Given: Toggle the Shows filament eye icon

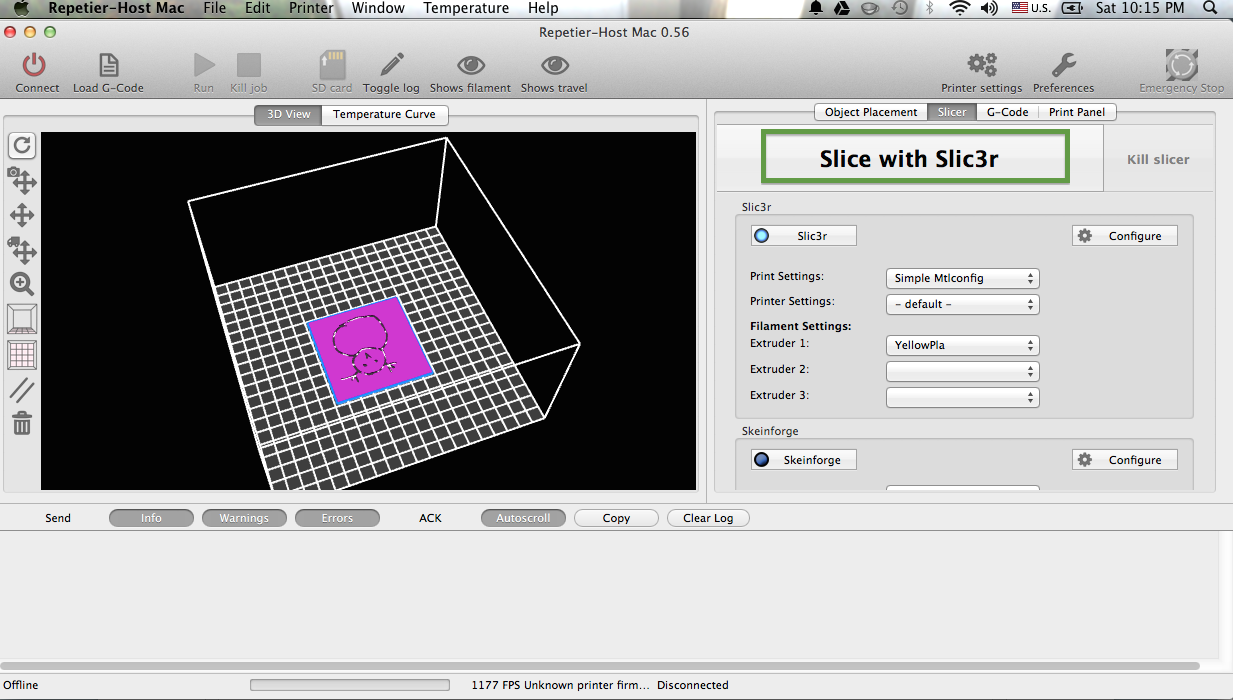Looking at the screenshot, I should pyautogui.click(x=471, y=66).
